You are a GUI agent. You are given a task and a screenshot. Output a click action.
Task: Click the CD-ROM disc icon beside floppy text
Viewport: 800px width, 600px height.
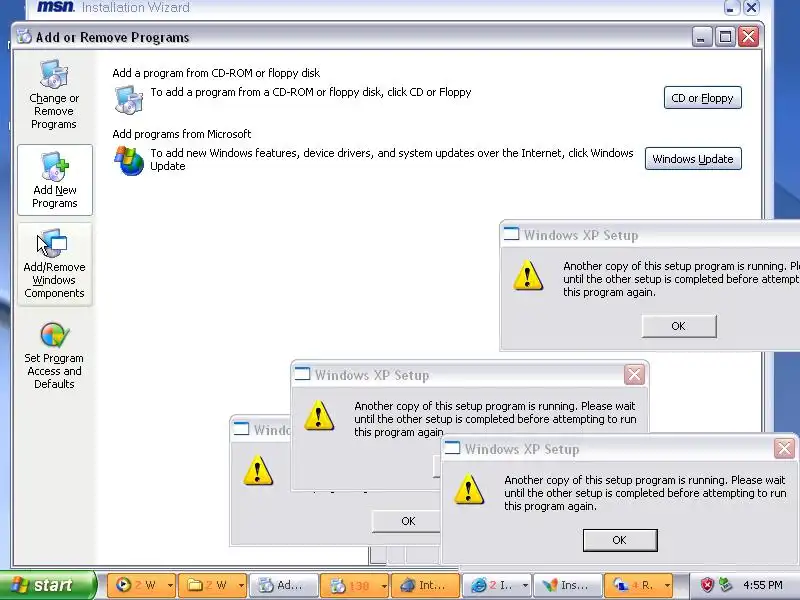129,99
